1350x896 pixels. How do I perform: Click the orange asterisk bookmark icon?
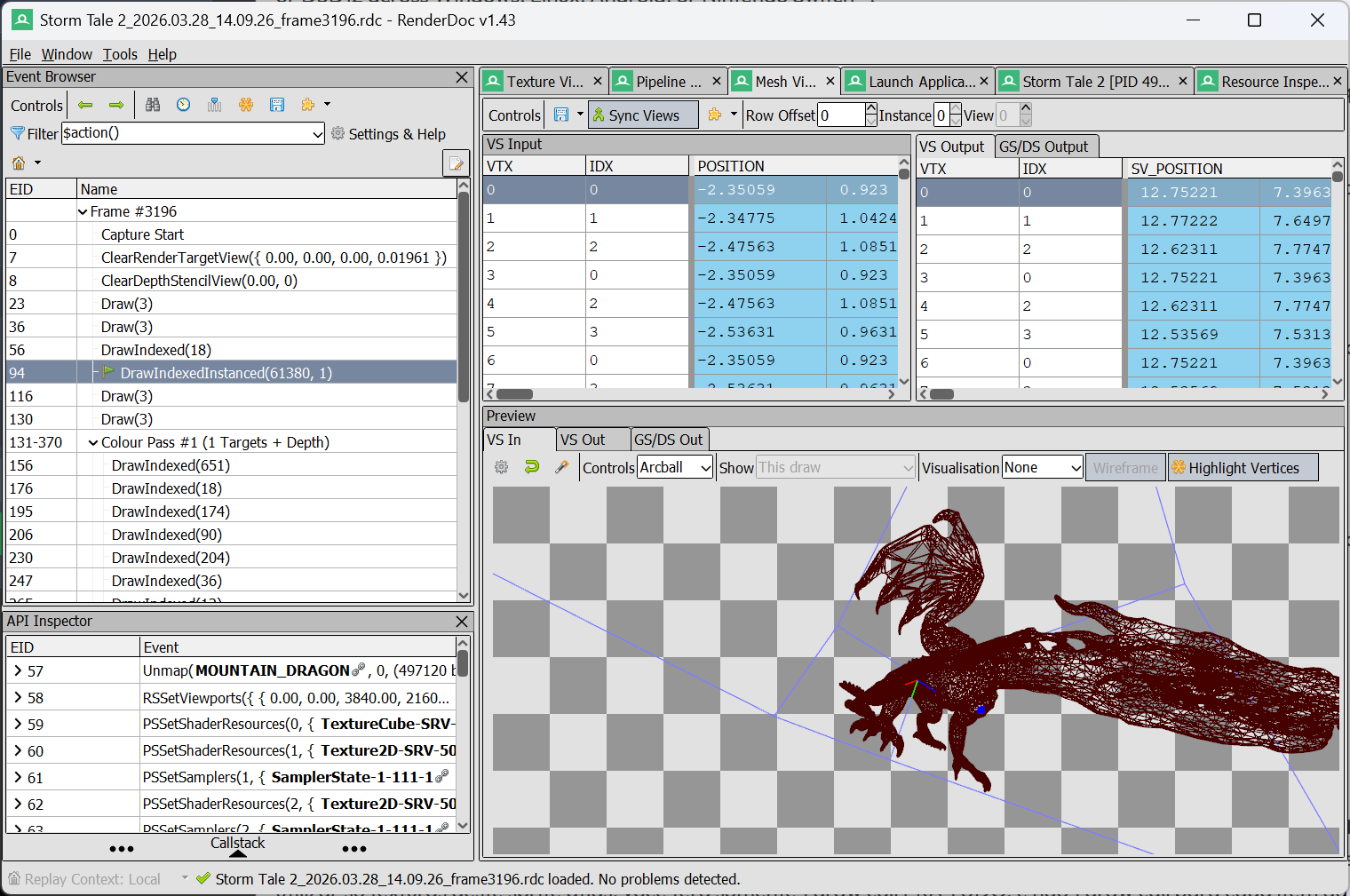click(x=246, y=105)
